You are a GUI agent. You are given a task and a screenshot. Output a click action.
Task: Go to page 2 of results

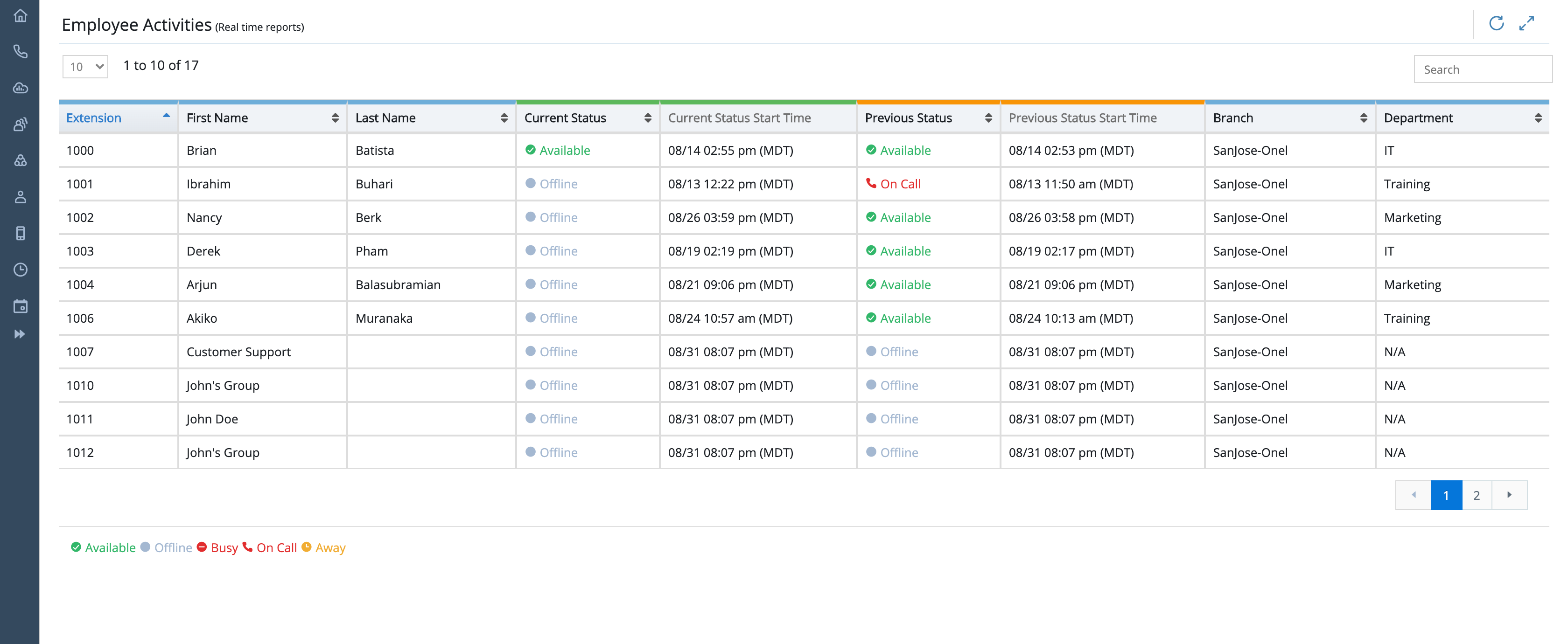[x=1477, y=495]
